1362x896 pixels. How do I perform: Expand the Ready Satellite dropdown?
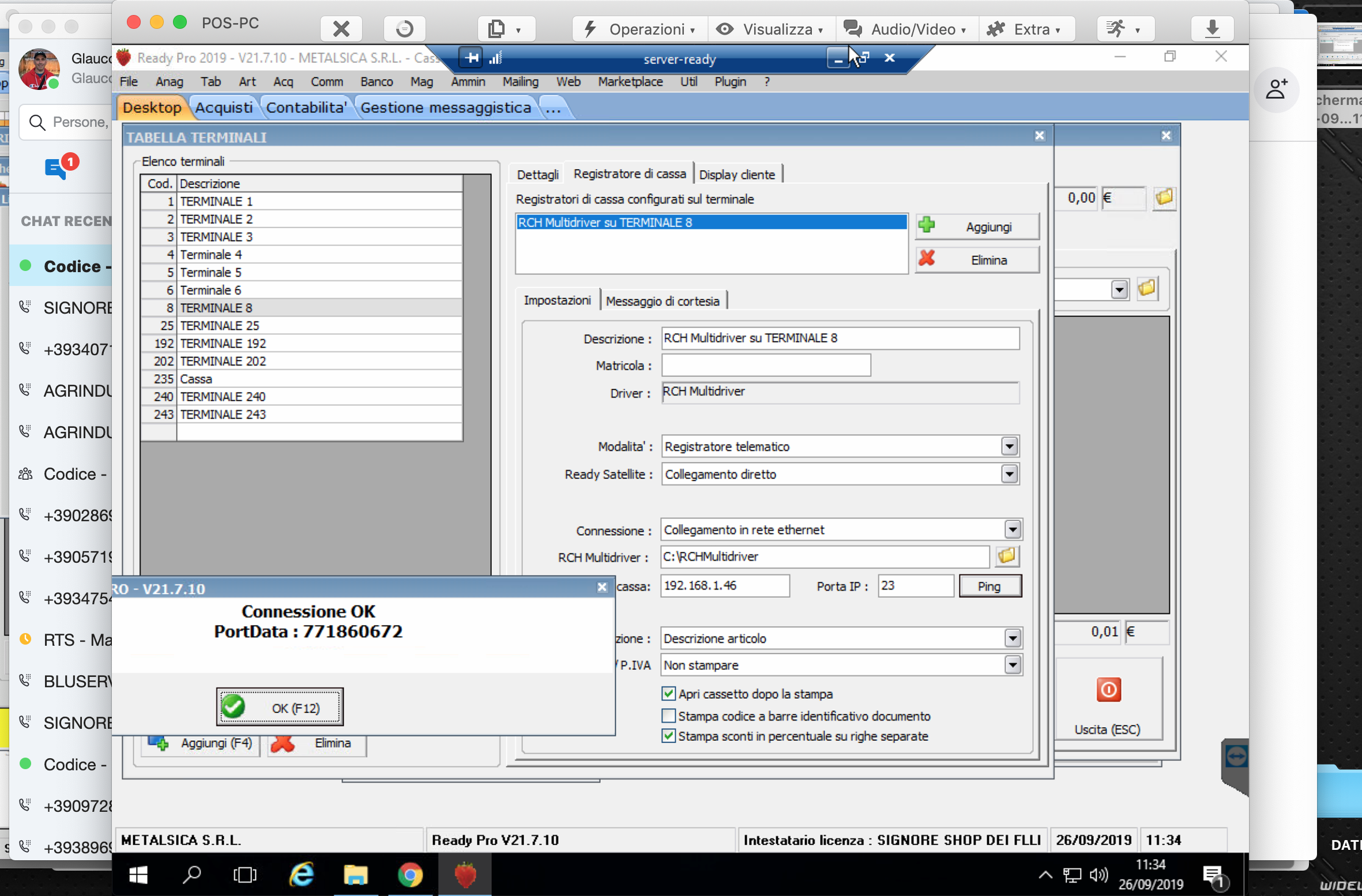coord(1009,474)
